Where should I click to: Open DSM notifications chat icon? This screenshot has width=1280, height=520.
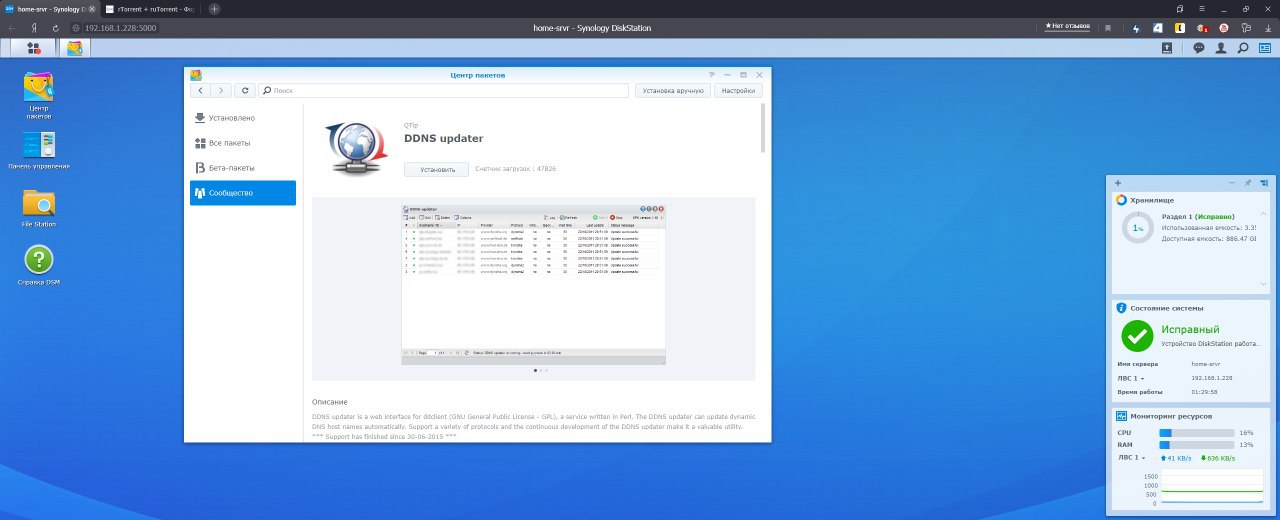pyautogui.click(x=1199, y=47)
